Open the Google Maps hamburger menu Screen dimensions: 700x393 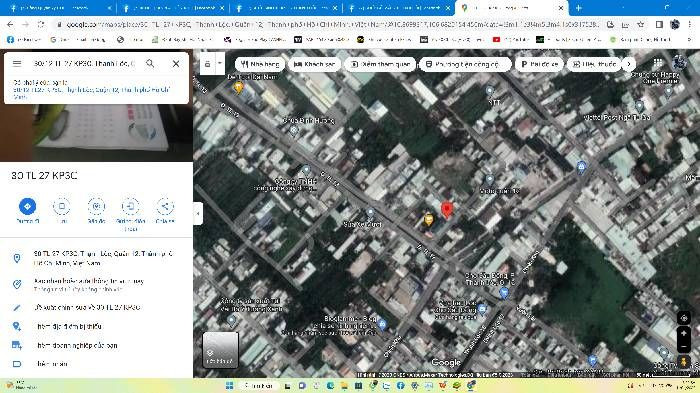[17, 63]
